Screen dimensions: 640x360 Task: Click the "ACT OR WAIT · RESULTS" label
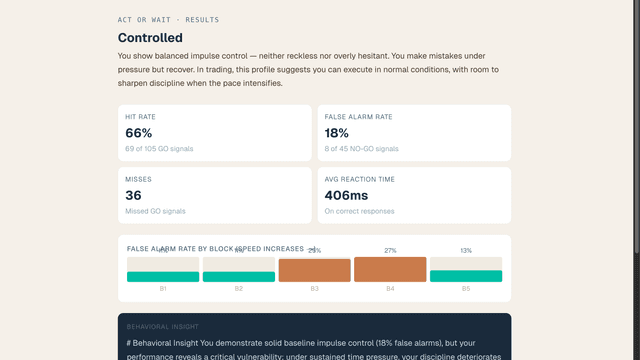click(168, 20)
